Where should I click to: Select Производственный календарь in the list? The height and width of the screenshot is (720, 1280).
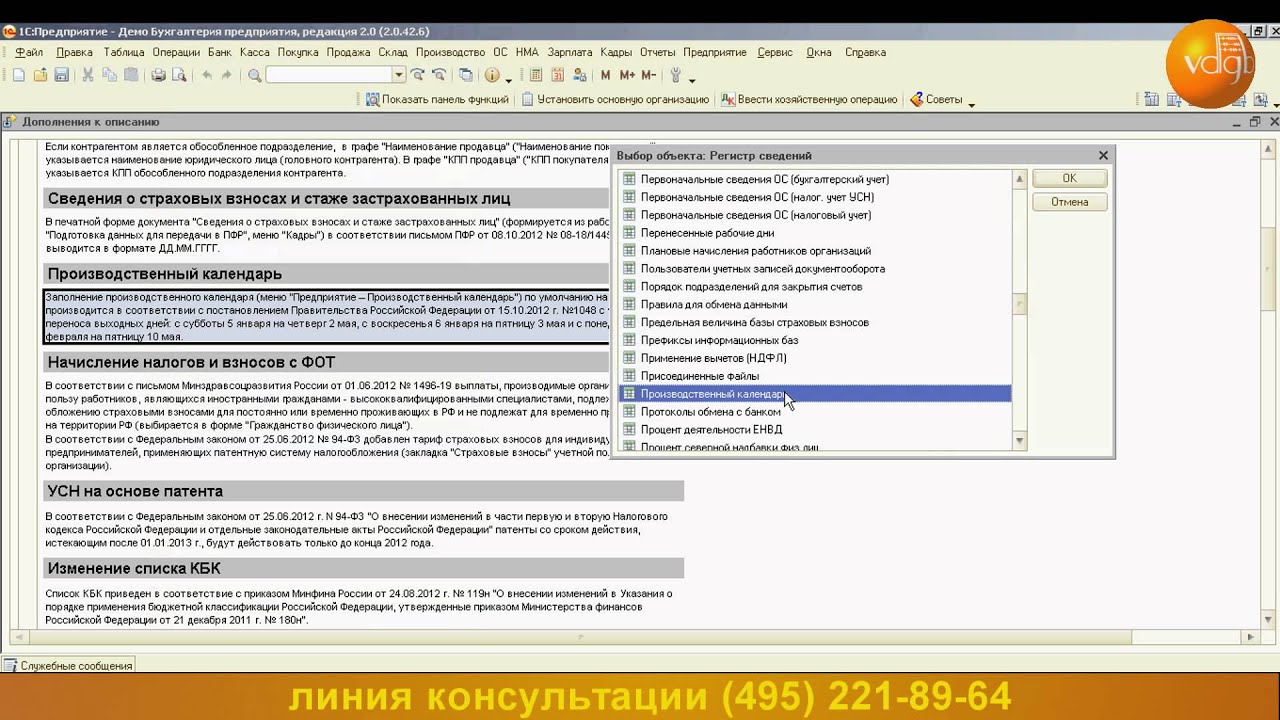(815, 394)
